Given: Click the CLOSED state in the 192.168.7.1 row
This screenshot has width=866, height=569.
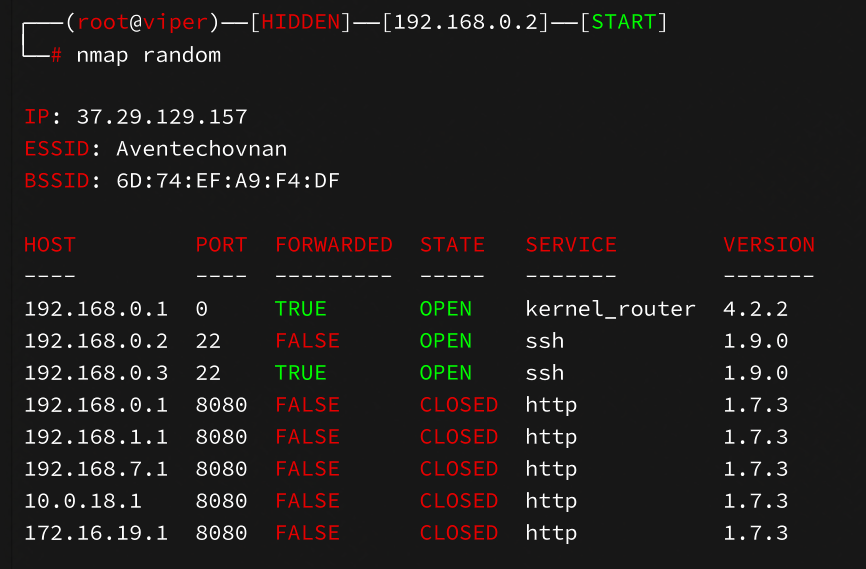Looking at the screenshot, I should point(459,469).
